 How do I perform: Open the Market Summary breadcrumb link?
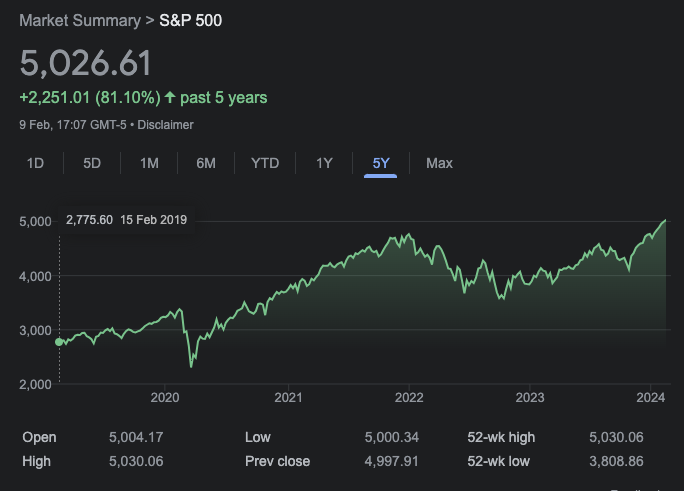coord(80,20)
